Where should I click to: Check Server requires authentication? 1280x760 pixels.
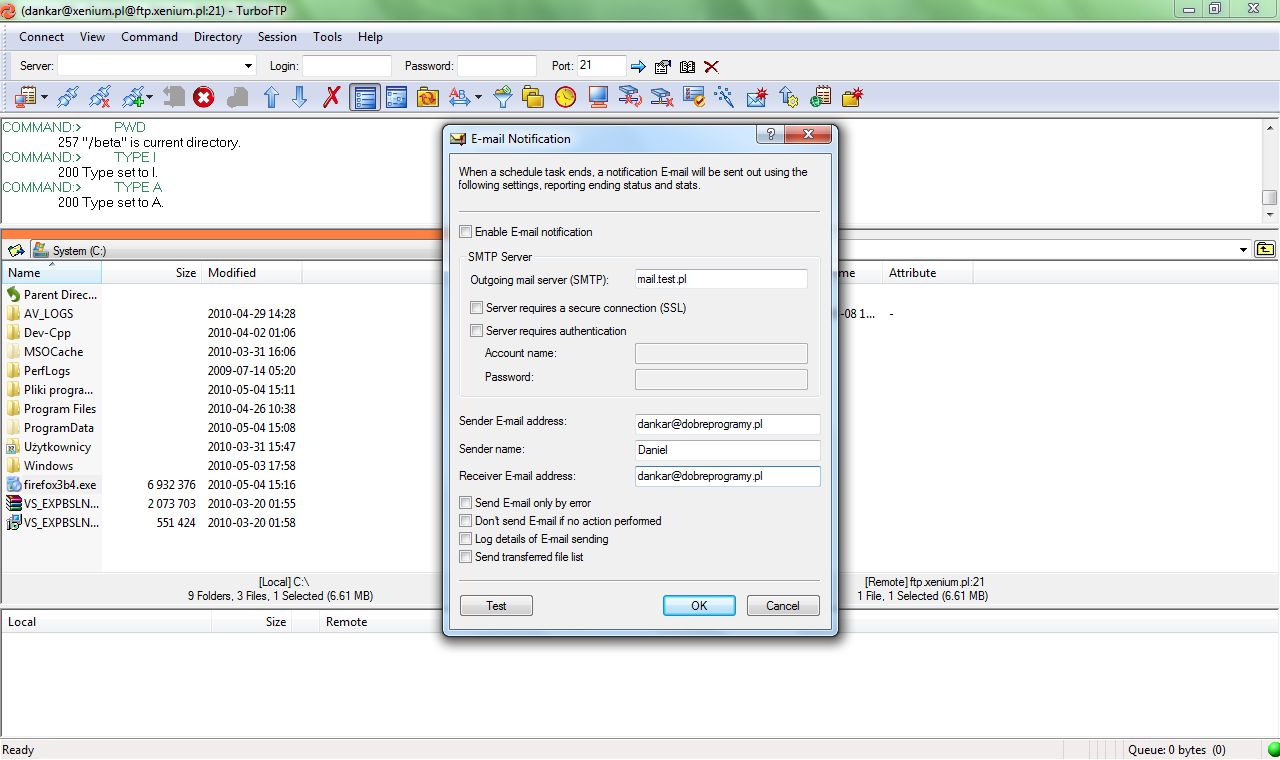(x=477, y=331)
